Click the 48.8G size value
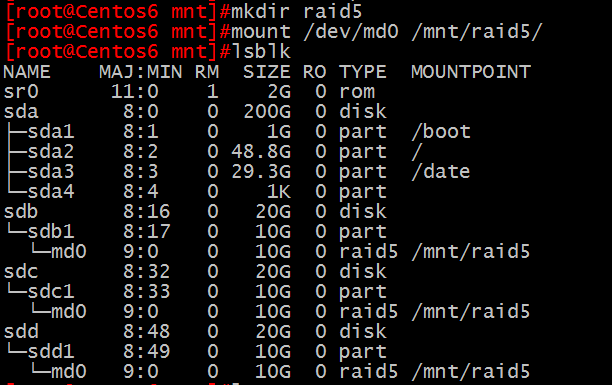 (x=261, y=152)
